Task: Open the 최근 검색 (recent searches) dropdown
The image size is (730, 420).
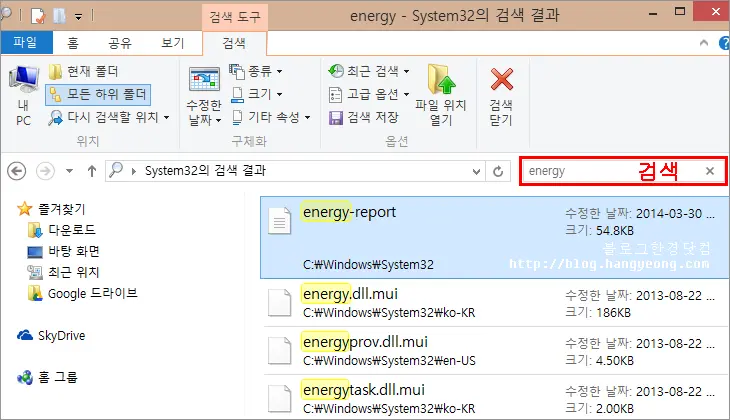Action: (x=368, y=71)
